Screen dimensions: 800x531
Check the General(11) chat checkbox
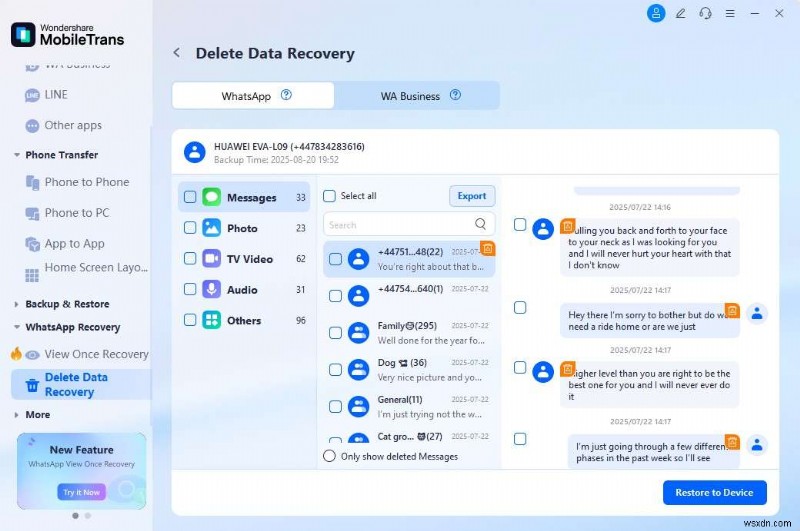click(335, 407)
